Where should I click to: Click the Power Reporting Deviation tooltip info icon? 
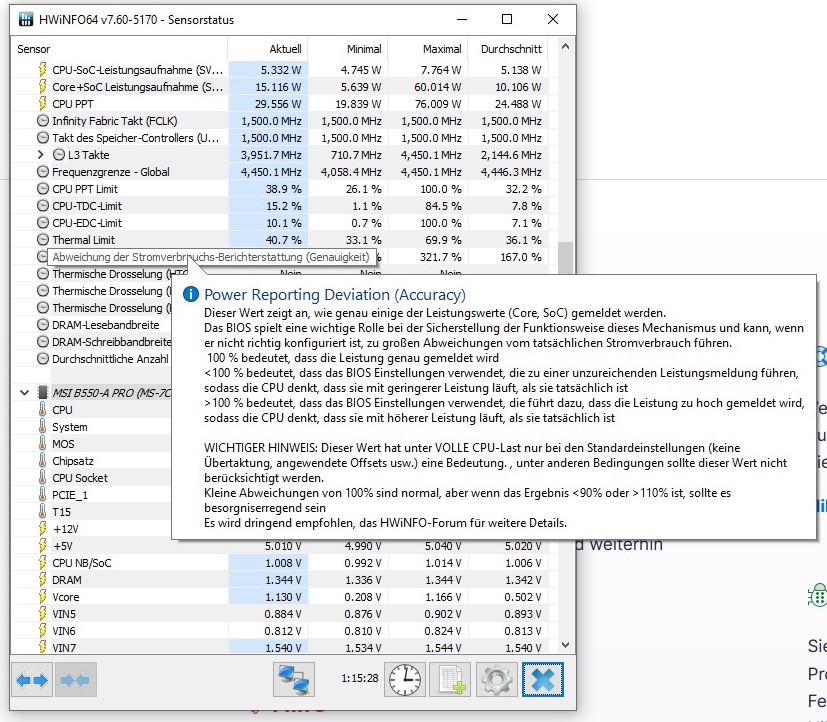pyautogui.click(x=190, y=294)
